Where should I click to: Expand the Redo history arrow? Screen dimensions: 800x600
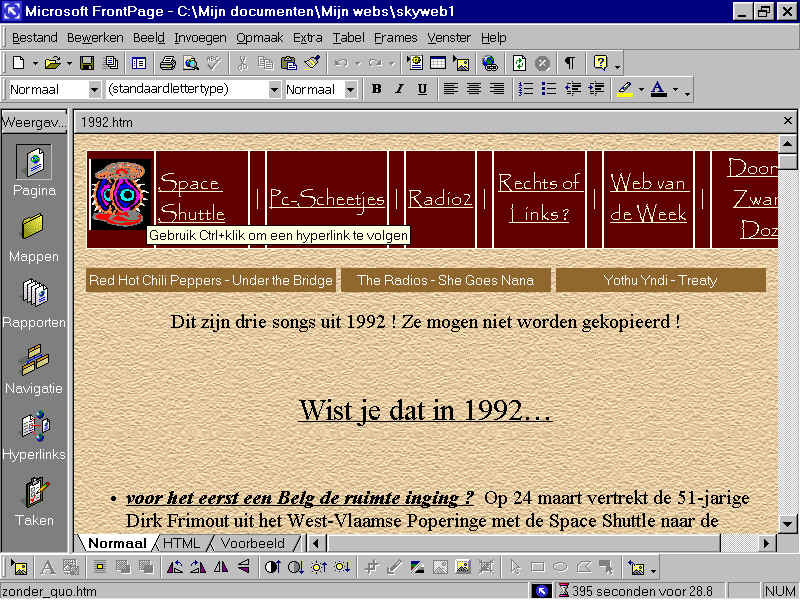tap(392, 64)
